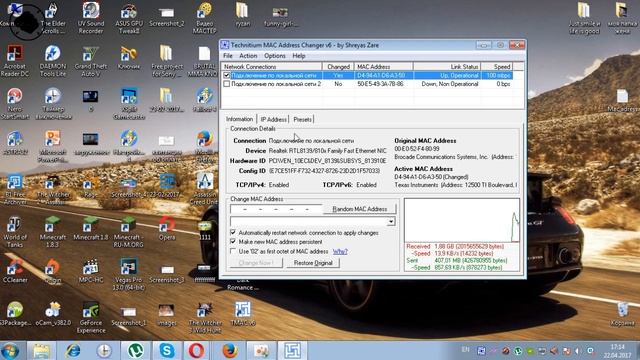Open the Options menu

pyautogui.click(x=275, y=56)
